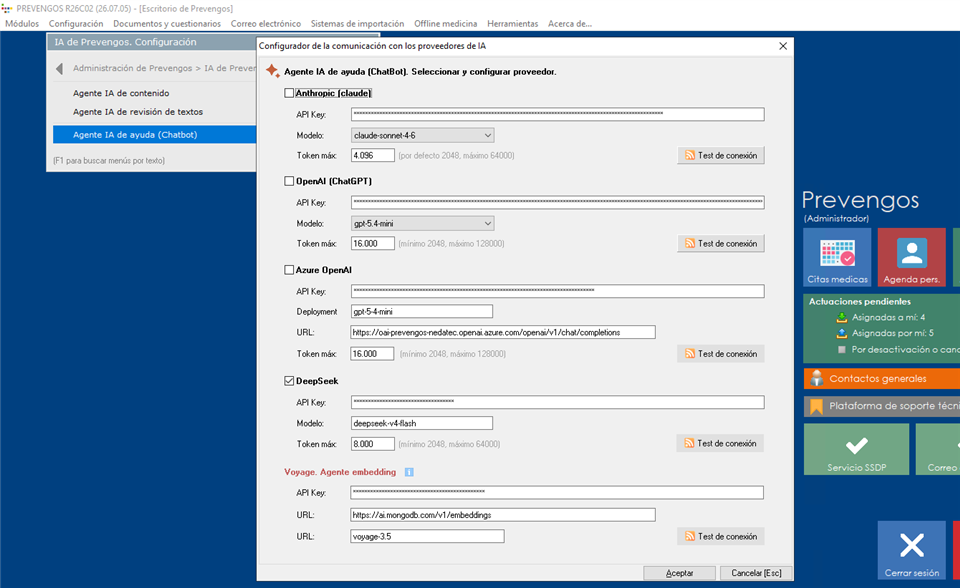Click the voyage-3.5 model field
960x588 pixels.
(427, 537)
